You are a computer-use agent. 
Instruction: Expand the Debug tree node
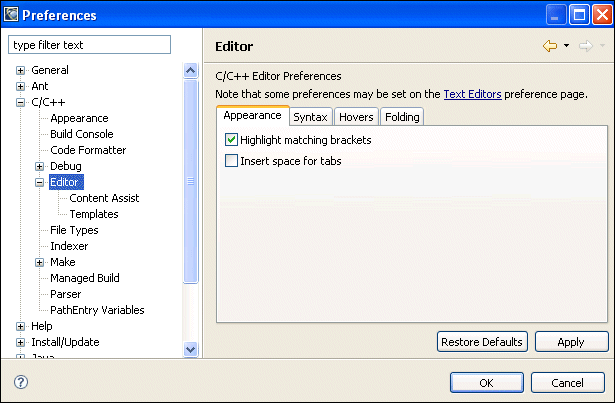point(40,166)
